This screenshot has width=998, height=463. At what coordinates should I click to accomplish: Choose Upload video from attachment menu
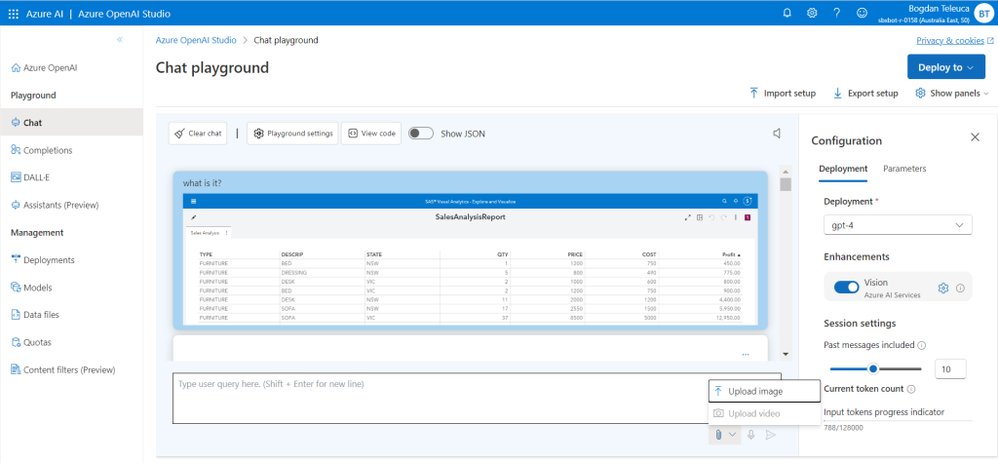pos(764,413)
